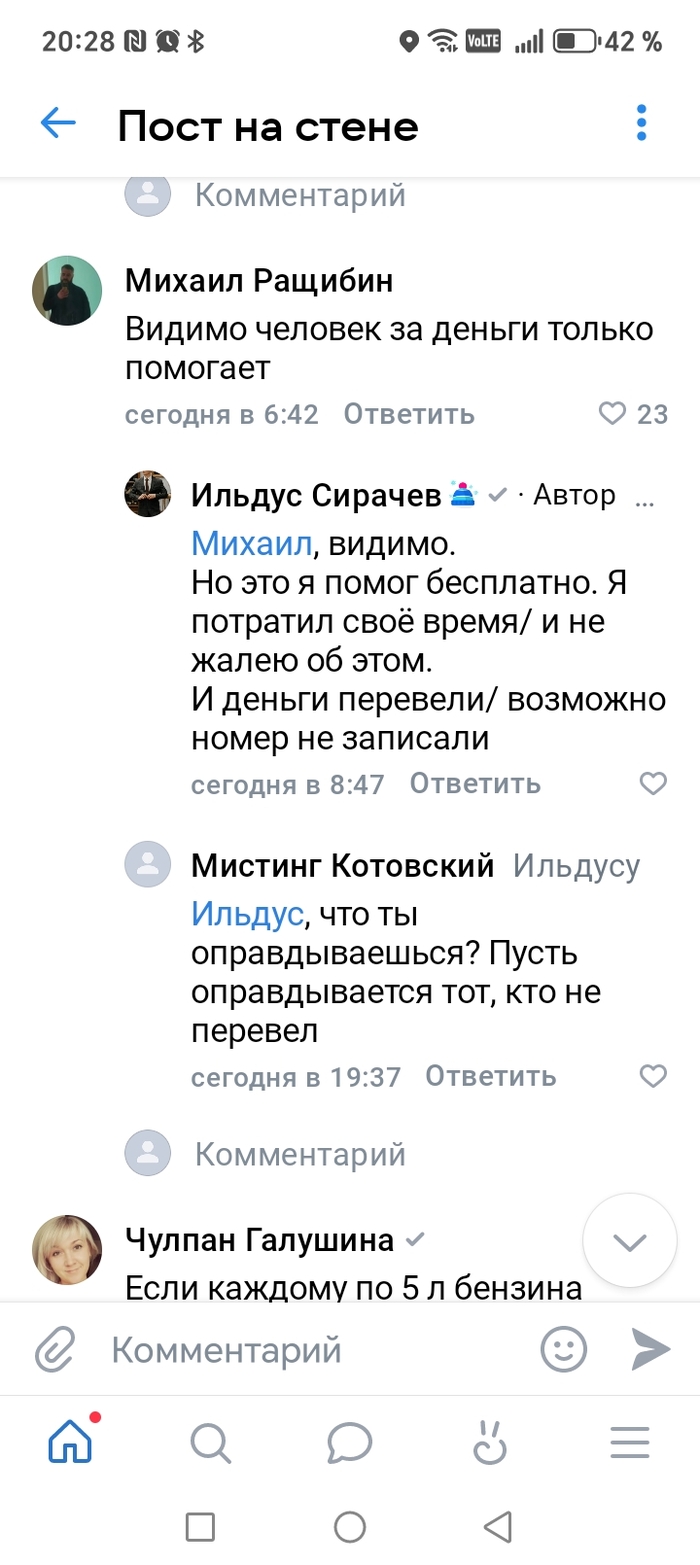Open the Clips tab icon
This screenshot has height=1565, width=700.
[x=490, y=1443]
